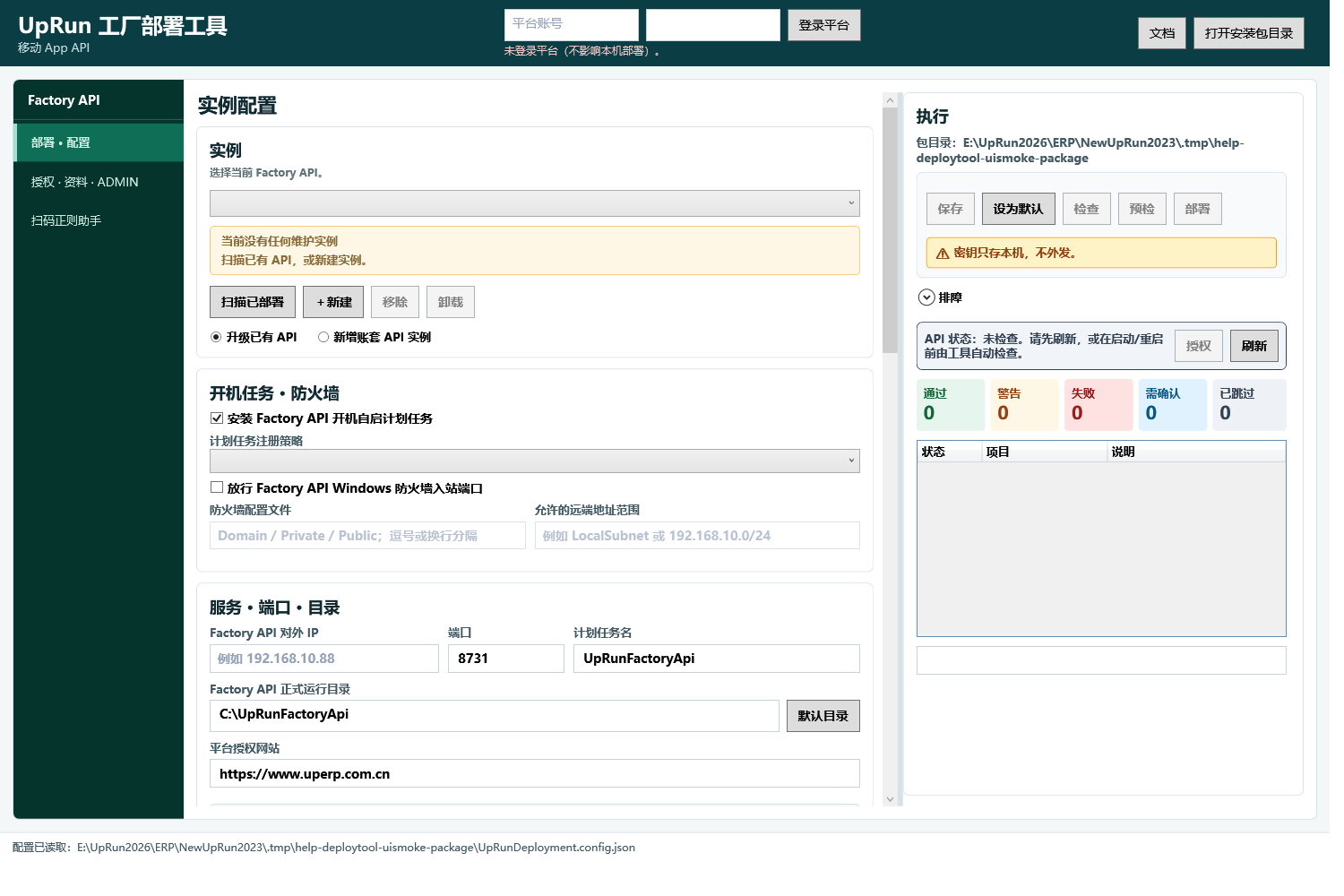
Task: Open the 实例 Factory API selection dropdown
Action: tap(535, 203)
